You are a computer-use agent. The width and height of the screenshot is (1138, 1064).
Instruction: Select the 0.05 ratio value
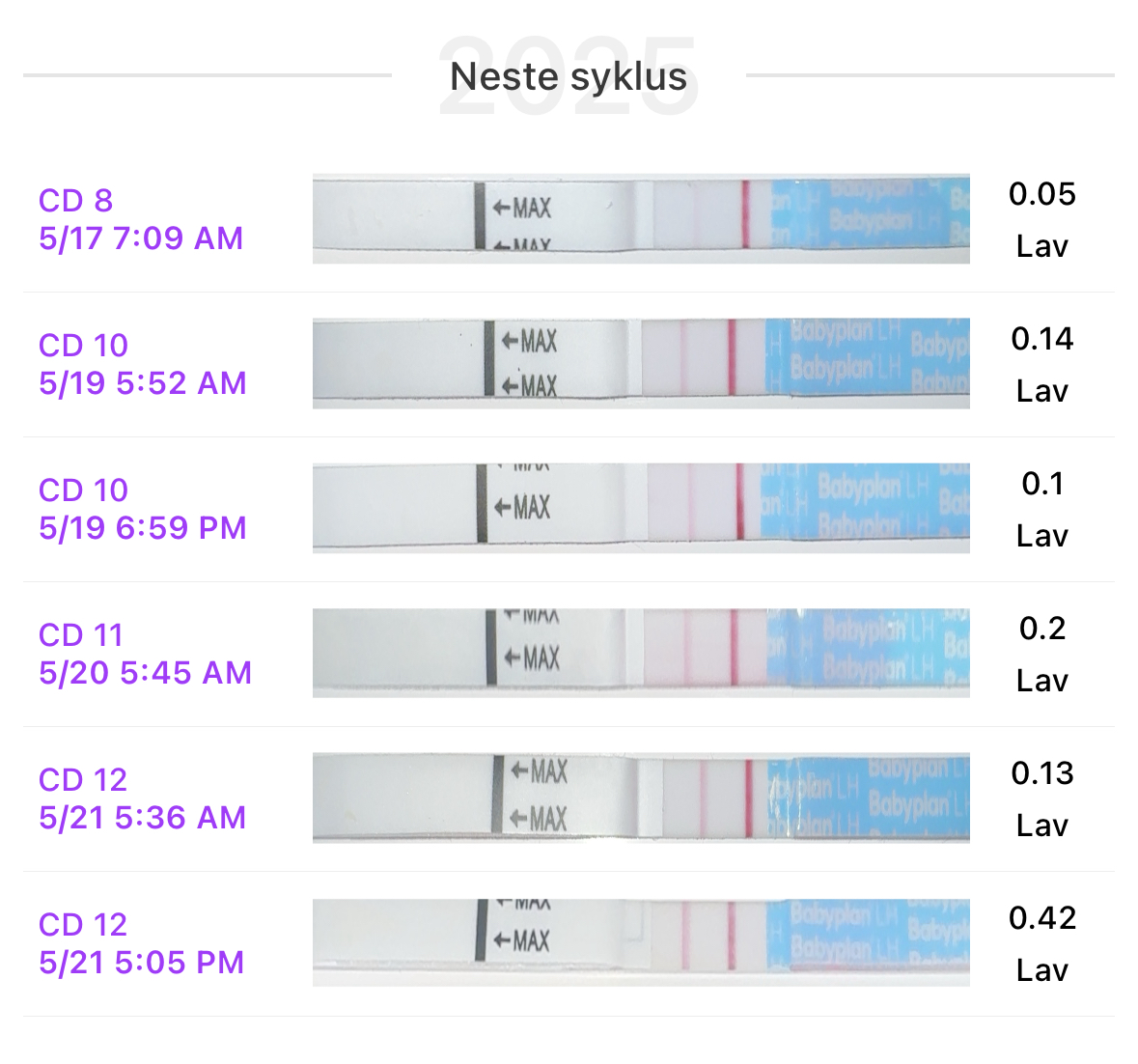pos(1041,194)
